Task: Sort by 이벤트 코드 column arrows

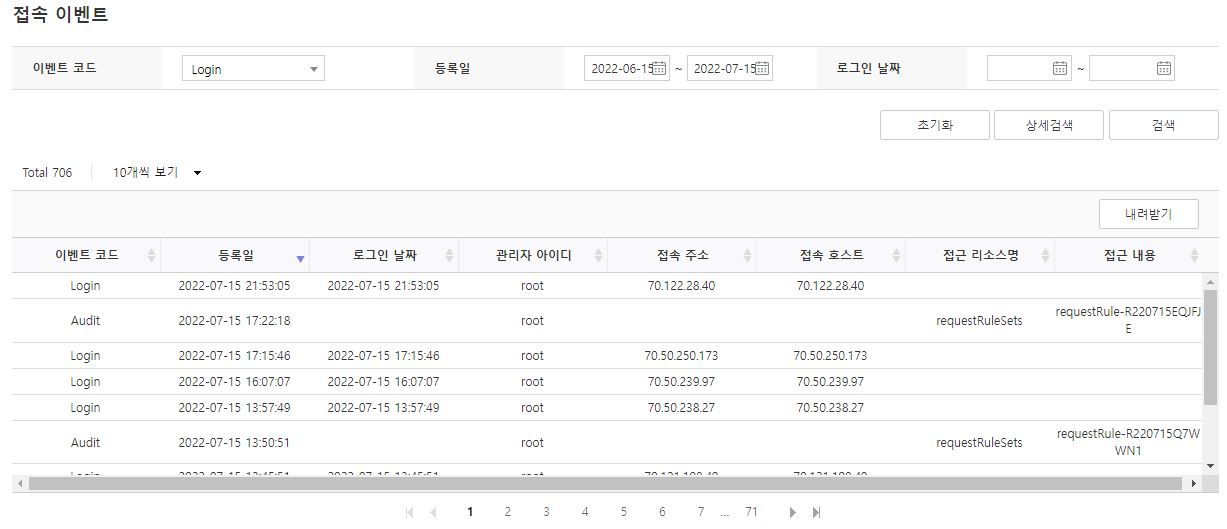Action: point(151,256)
